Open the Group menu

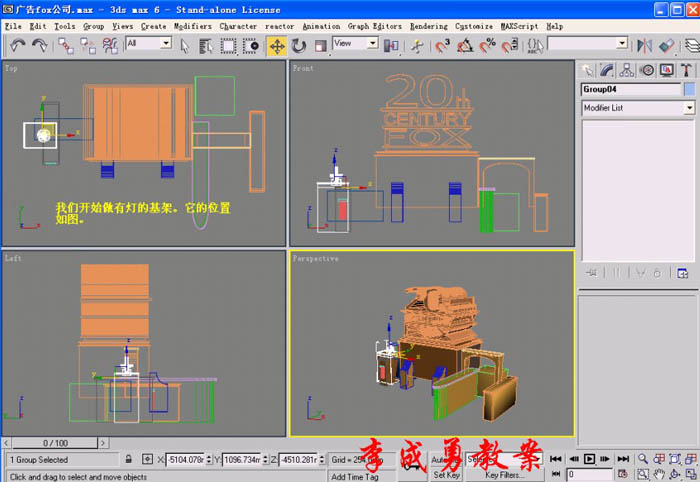[x=93, y=26]
